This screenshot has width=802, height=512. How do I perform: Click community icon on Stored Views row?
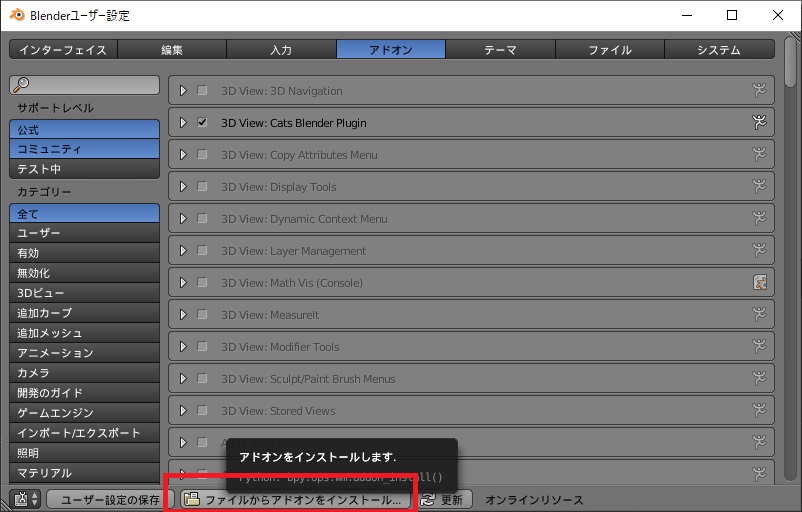[759, 410]
